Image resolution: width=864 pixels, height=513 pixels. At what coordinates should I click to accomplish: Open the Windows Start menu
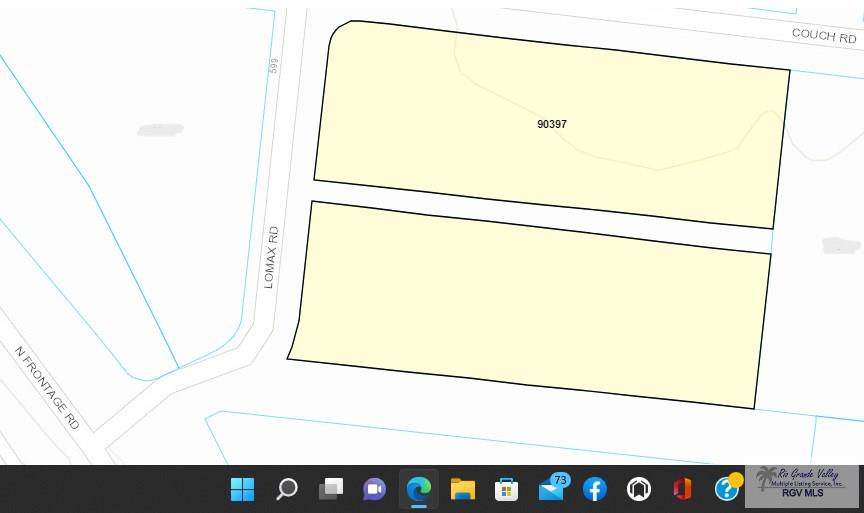point(242,489)
